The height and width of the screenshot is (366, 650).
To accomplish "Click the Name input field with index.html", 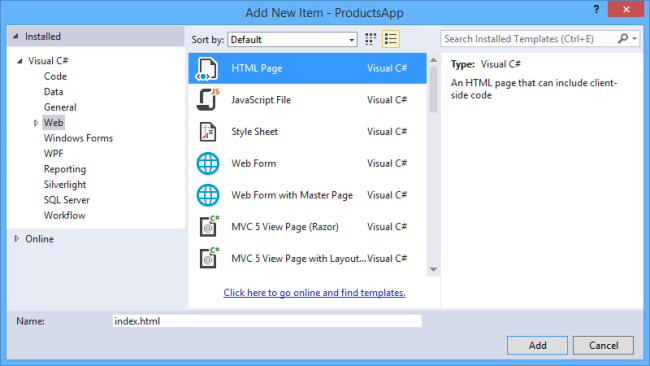I will [267, 321].
